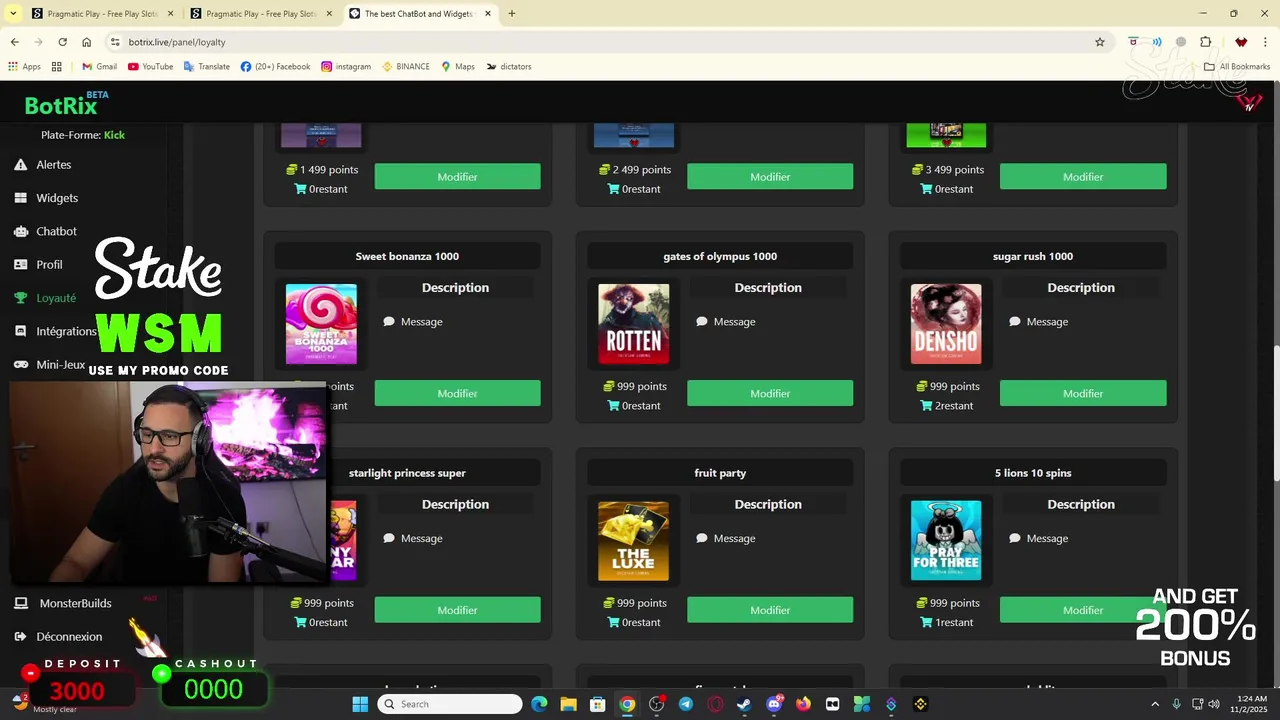Image resolution: width=1280 pixels, height=720 pixels.
Task: Expand the tab search dropdown arrow
Action: coord(13,14)
